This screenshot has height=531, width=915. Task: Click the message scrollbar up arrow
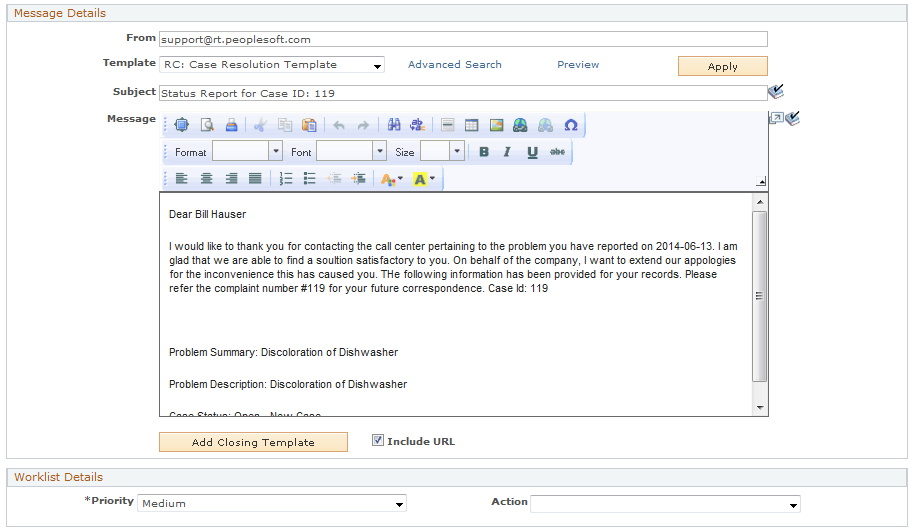point(760,202)
